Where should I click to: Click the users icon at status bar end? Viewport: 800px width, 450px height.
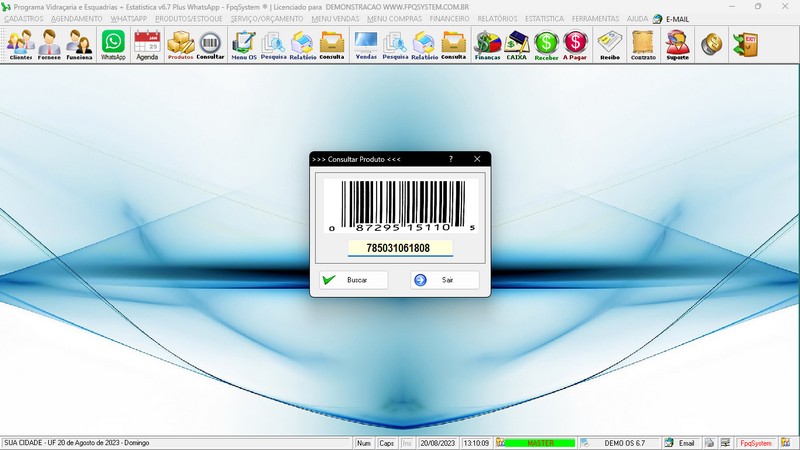pos(786,443)
